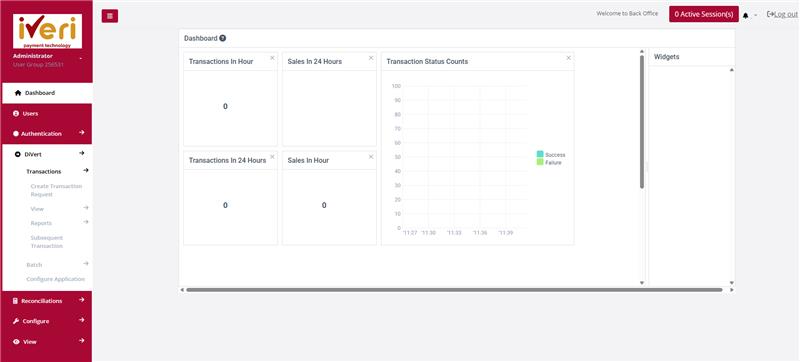Click the 0 Active Session(s) button
This screenshot has height=362, width=800.
pos(704,14)
